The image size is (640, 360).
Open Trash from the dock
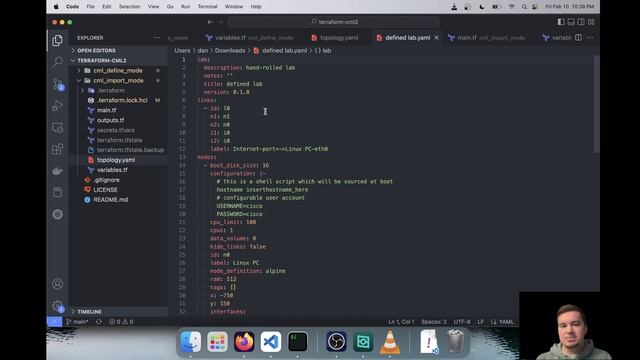(455, 342)
